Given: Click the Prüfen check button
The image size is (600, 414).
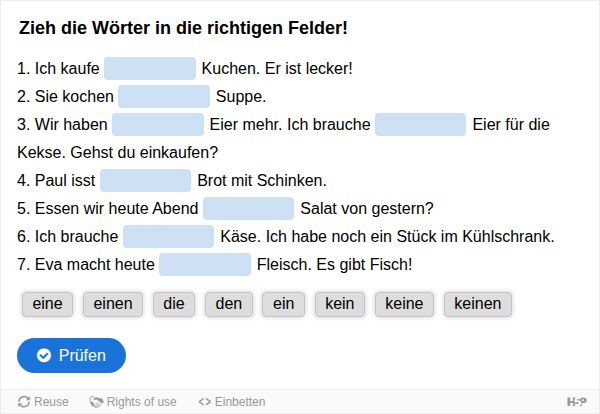Looking at the screenshot, I should tap(71, 355).
